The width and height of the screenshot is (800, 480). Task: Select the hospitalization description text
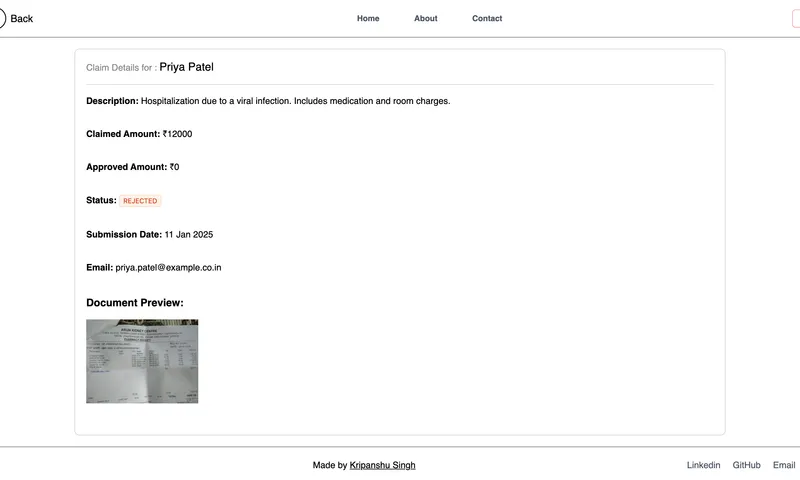point(295,101)
